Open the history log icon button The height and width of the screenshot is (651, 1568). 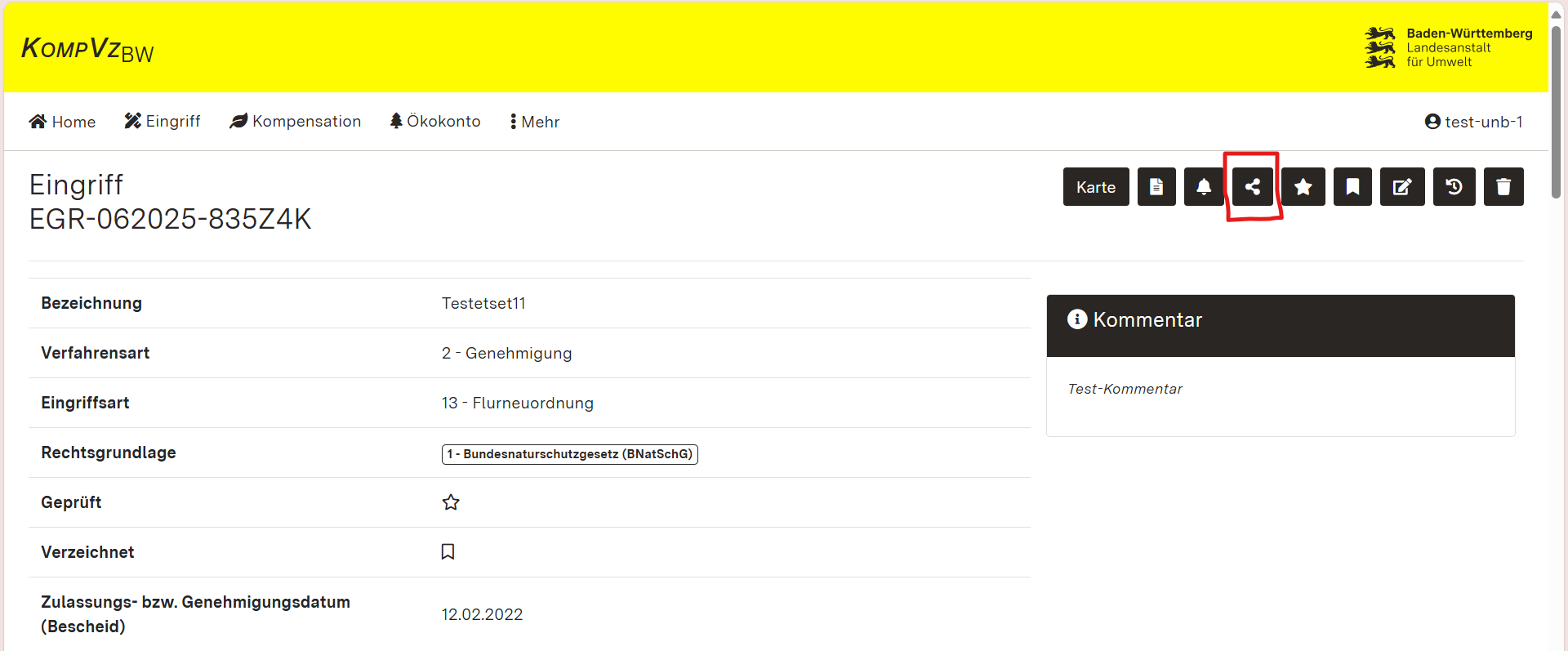1454,187
